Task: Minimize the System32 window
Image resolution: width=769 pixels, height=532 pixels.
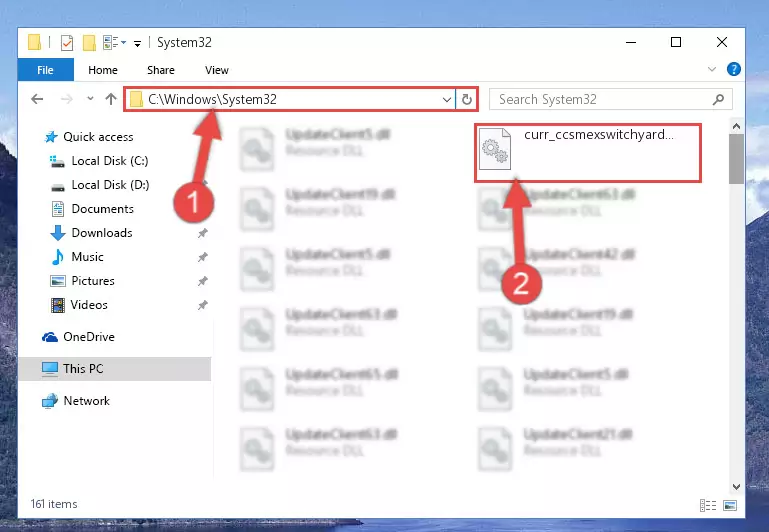Action: (x=631, y=43)
